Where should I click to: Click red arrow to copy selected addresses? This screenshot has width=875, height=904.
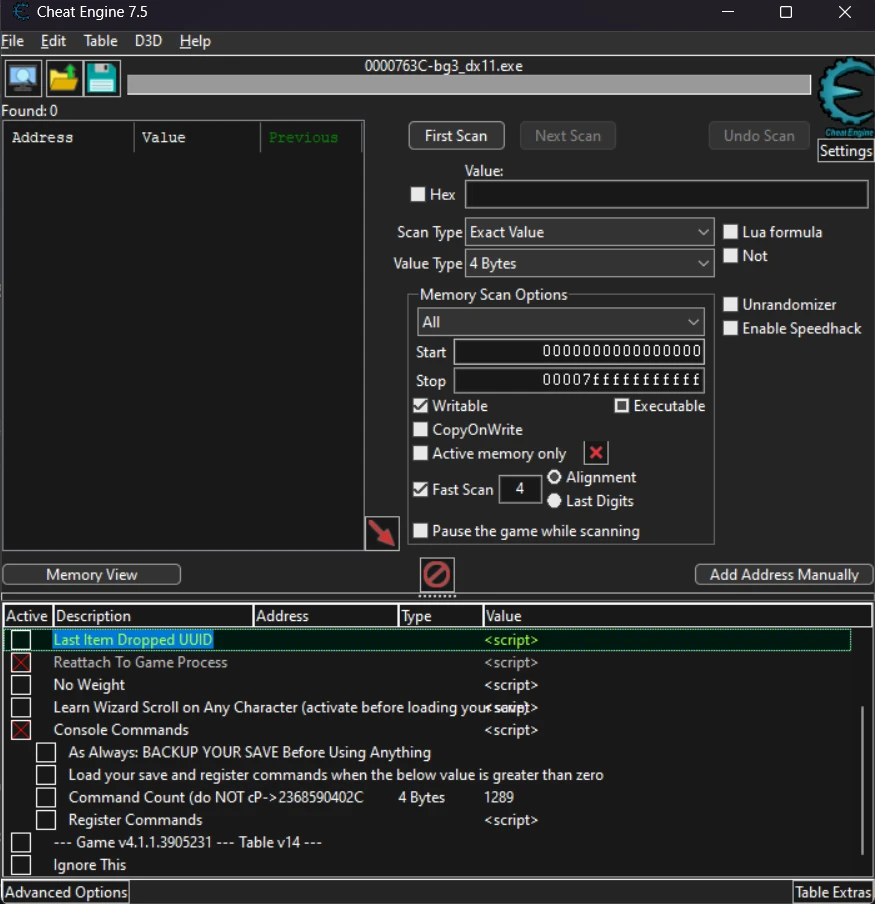point(382,533)
